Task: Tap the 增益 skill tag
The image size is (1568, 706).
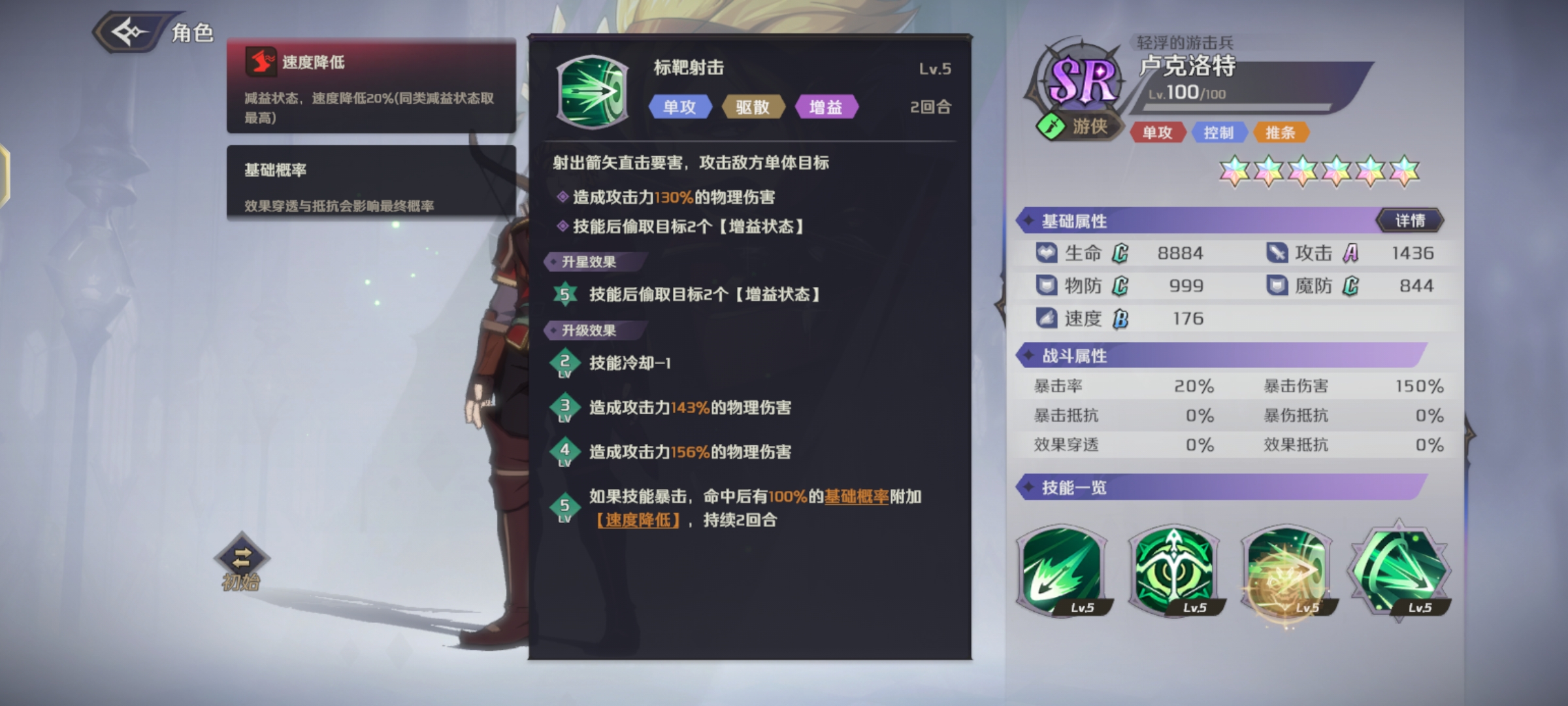Action: [x=826, y=107]
